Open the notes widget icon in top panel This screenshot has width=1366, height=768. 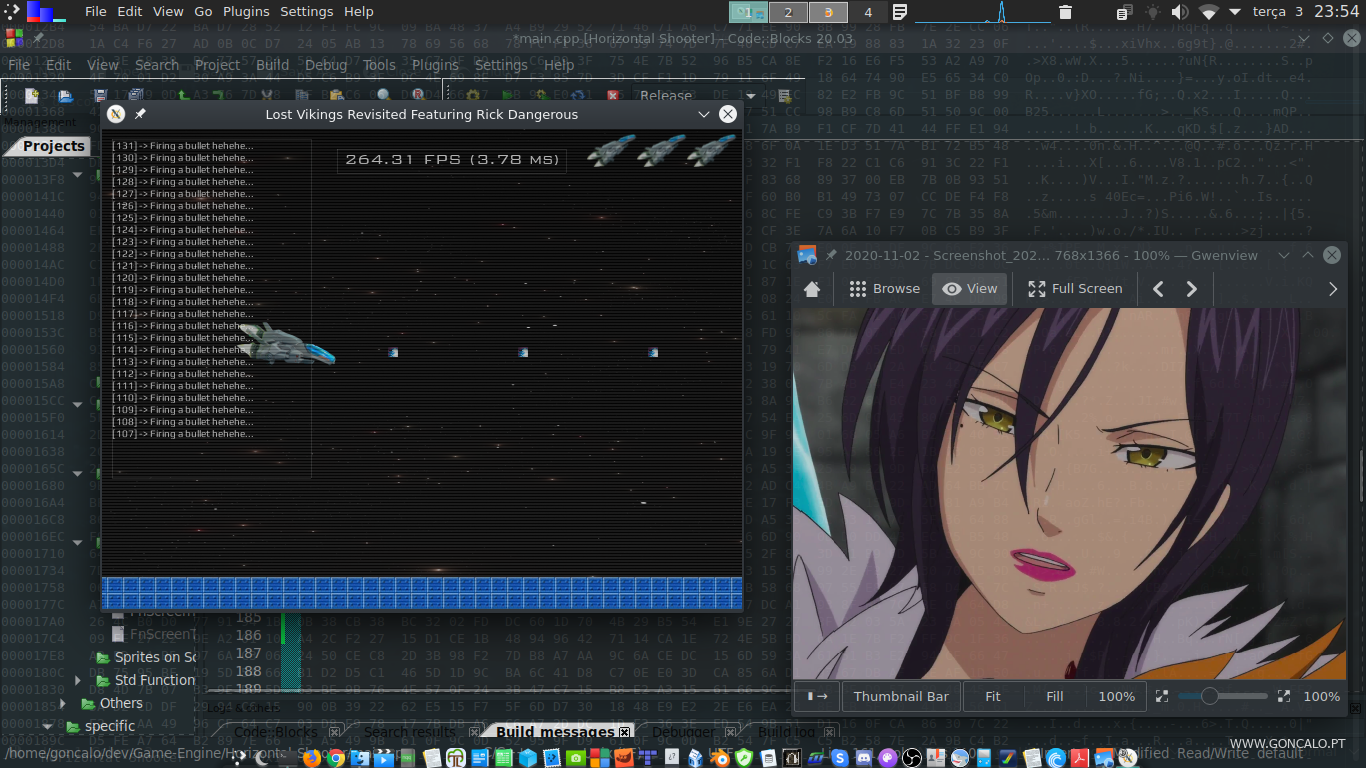(x=900, y=12)
